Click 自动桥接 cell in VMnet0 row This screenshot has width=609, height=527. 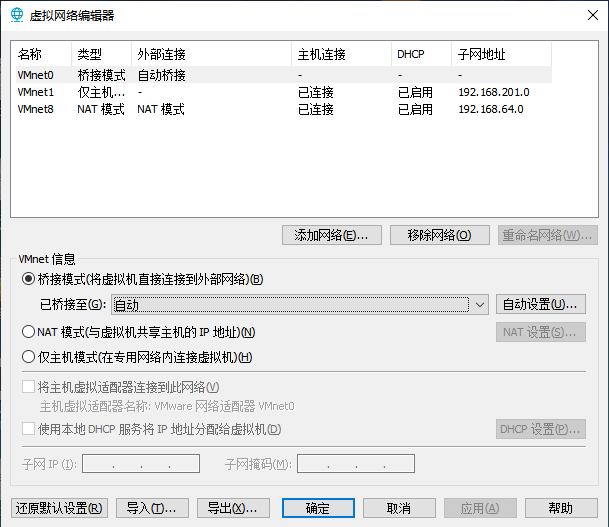pyautogui.click(x=162, y=75)
